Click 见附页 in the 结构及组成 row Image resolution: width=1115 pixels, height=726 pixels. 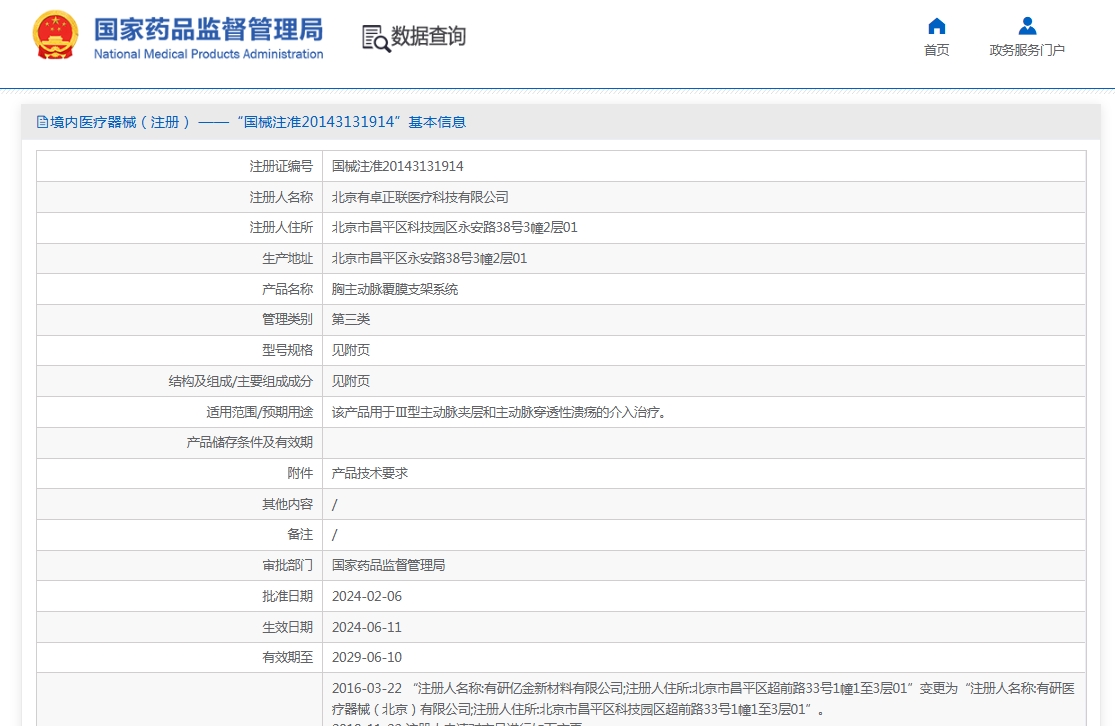tap(351, 381)
